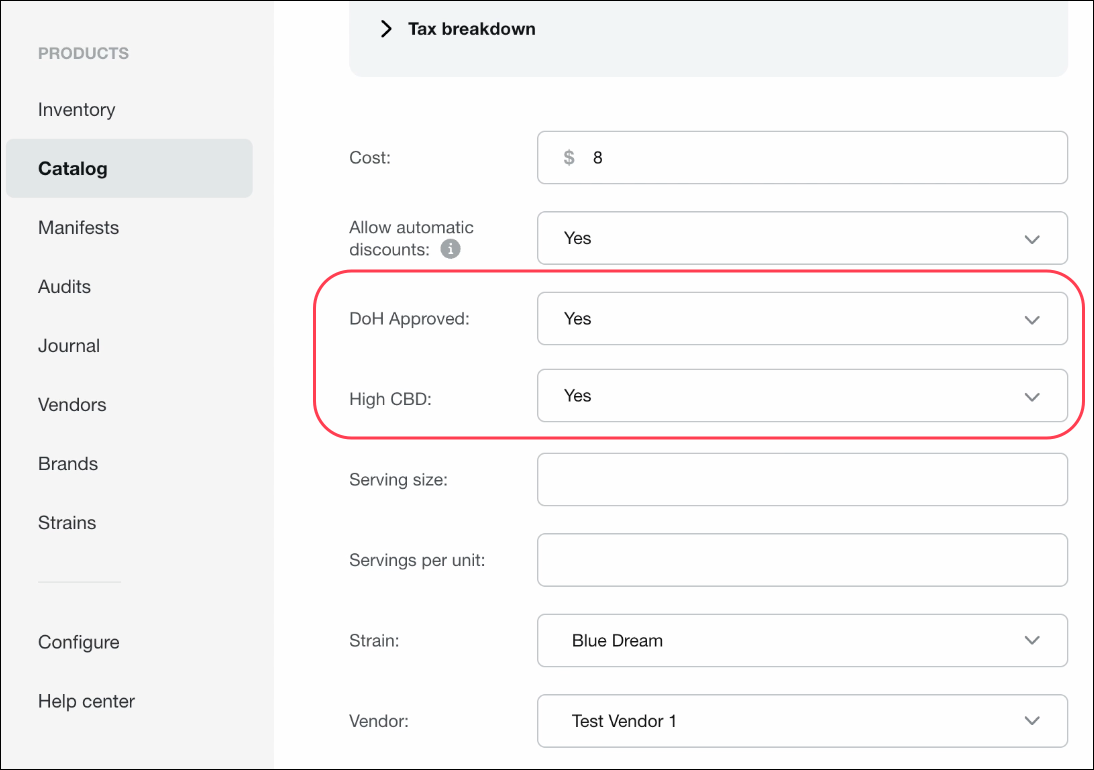Focus the Servings per unit field
Screen dimensions: 1094x770
[x=802, y=560]
